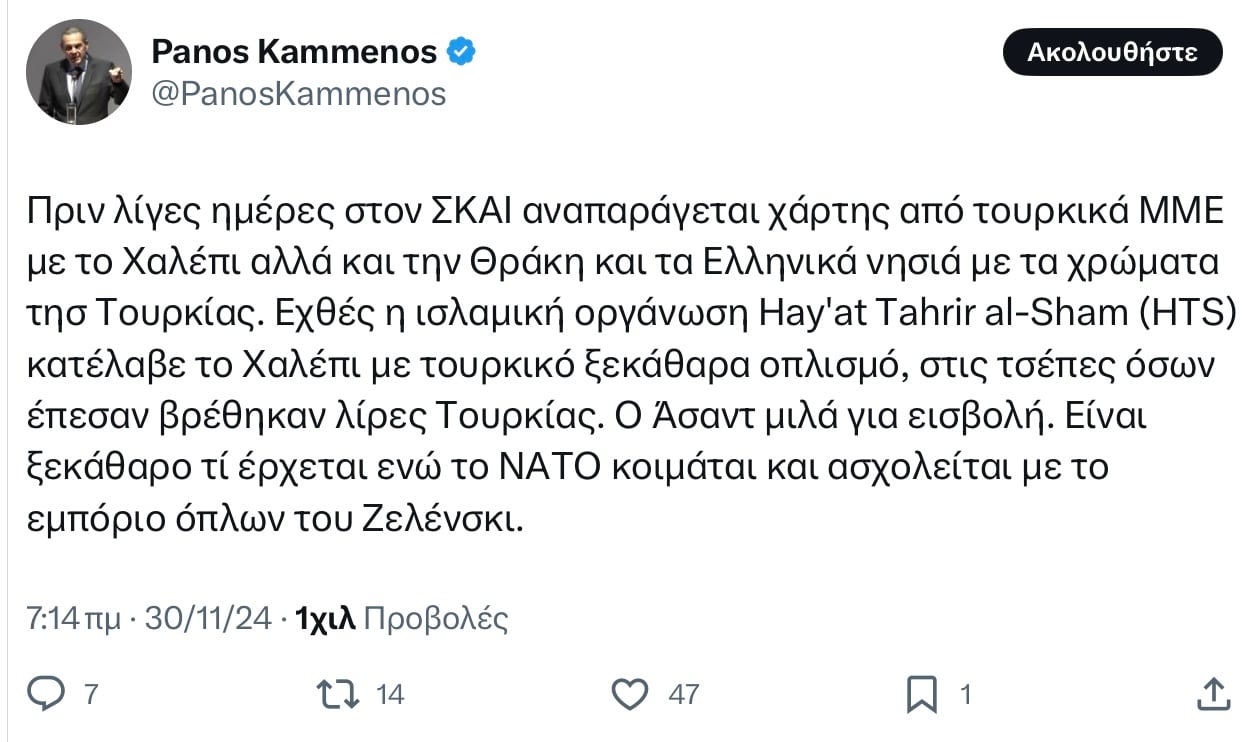Screen dimensions: 1256x742
Task: Click the reply speech bubble icon
Action: (x=46, y=692)
